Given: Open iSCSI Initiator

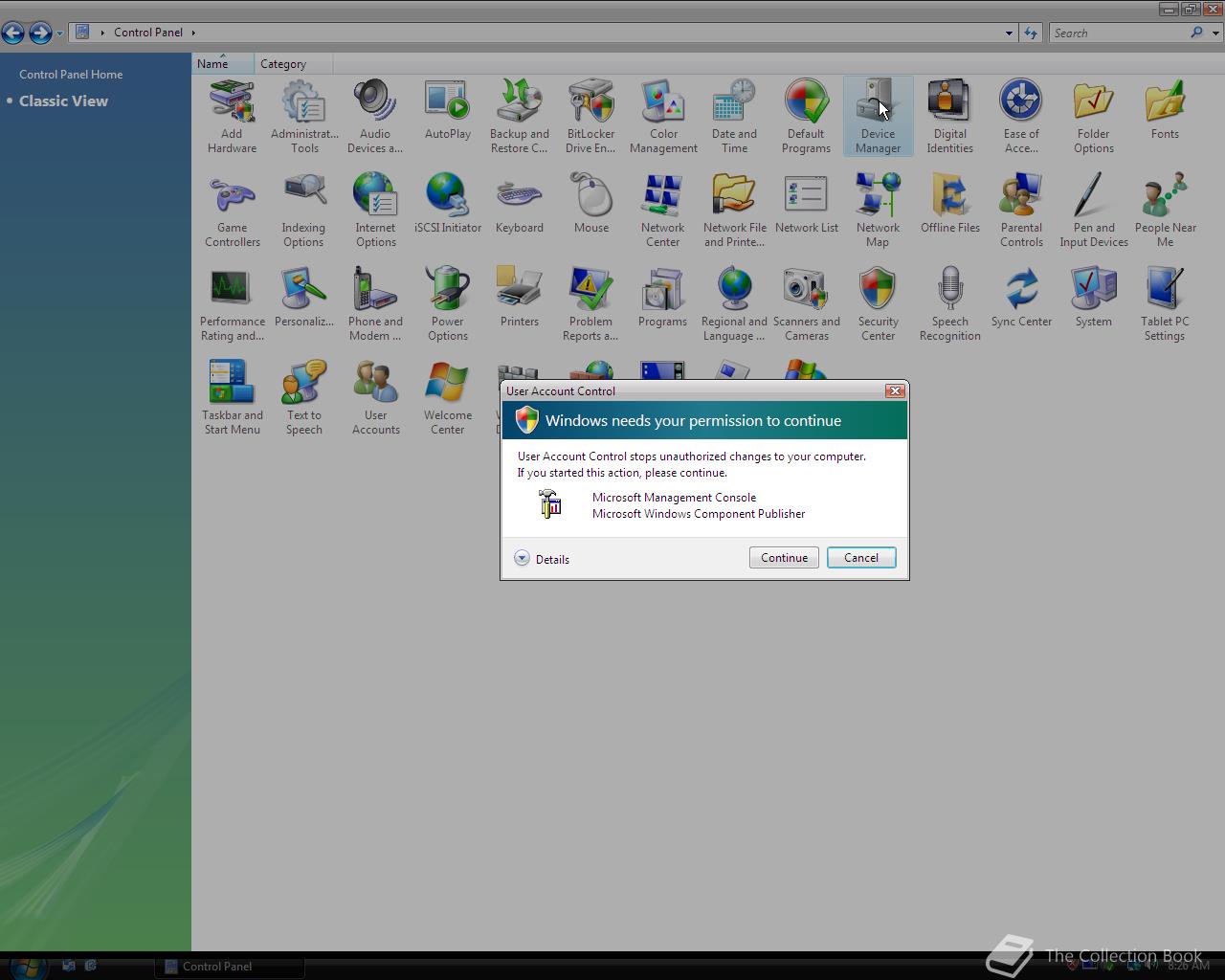Looking at the screenshot, I should click(447, 205).
